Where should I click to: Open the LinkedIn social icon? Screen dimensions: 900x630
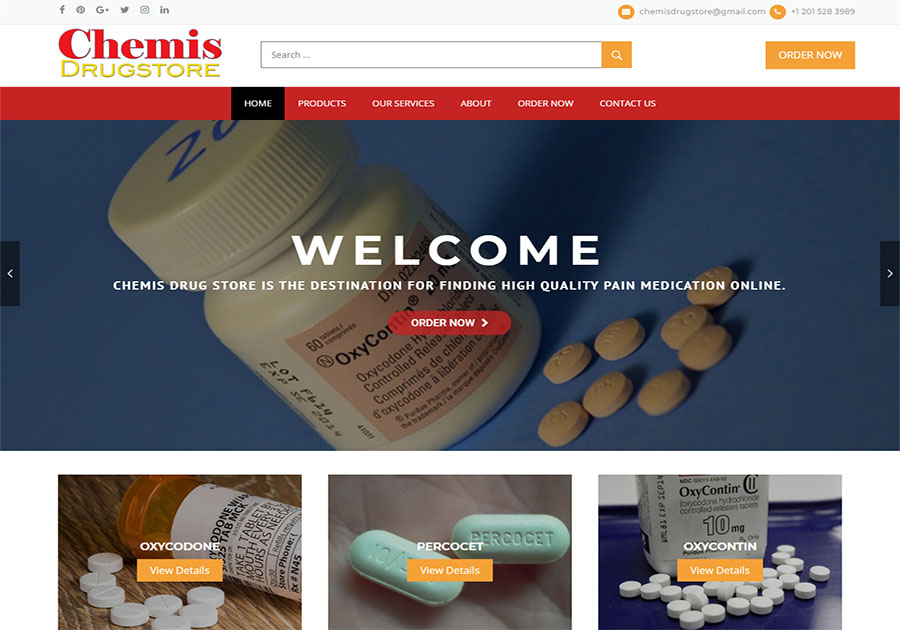tap(165, 10)
